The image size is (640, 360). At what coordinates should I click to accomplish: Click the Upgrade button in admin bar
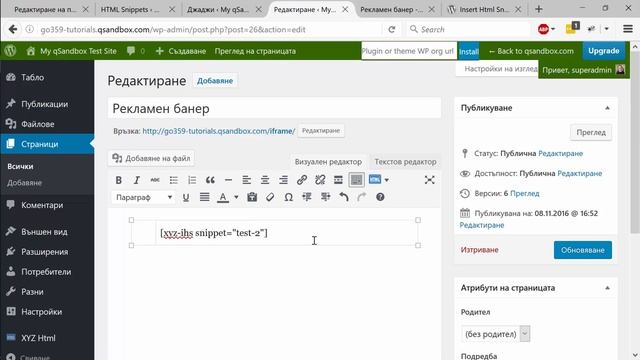(604, 51)
